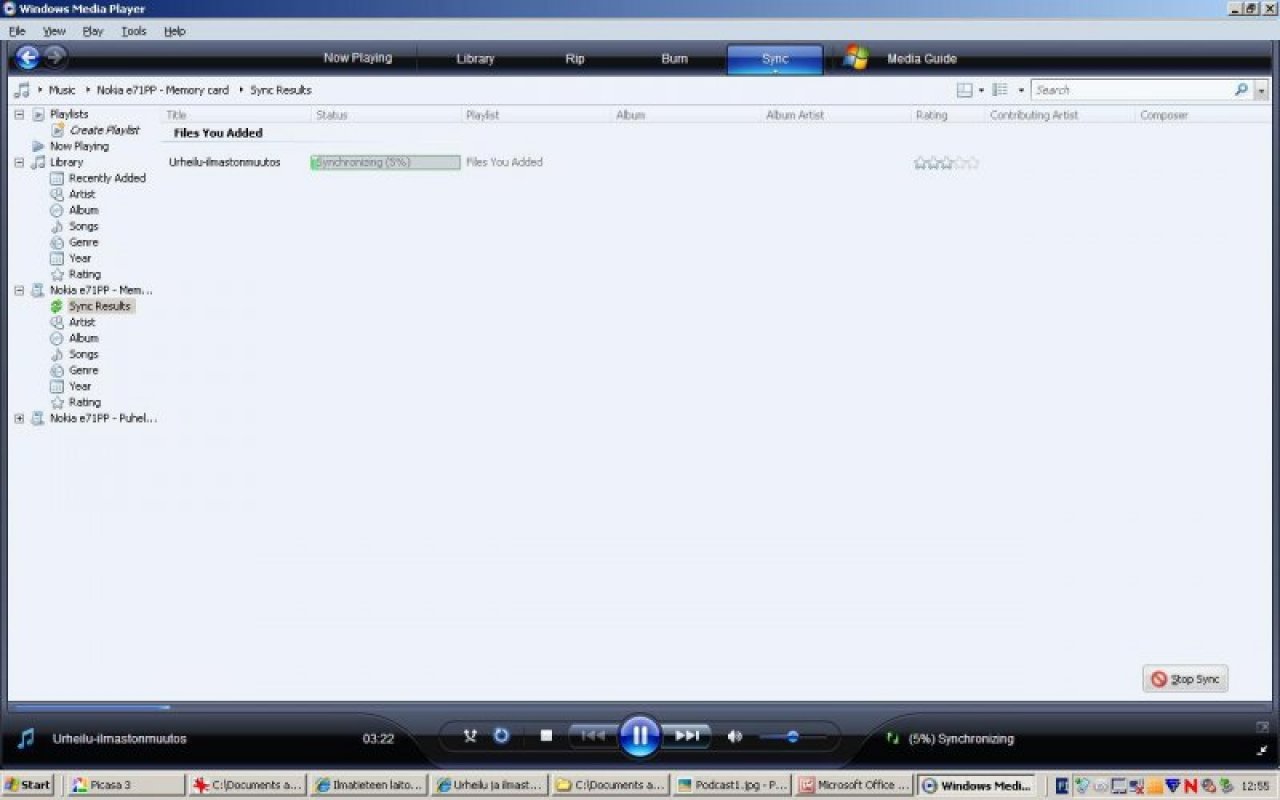The width and height of the screenshot is (1280, 800).
Task: Adjust the volume slider
Action: click(x=793, y=737)
